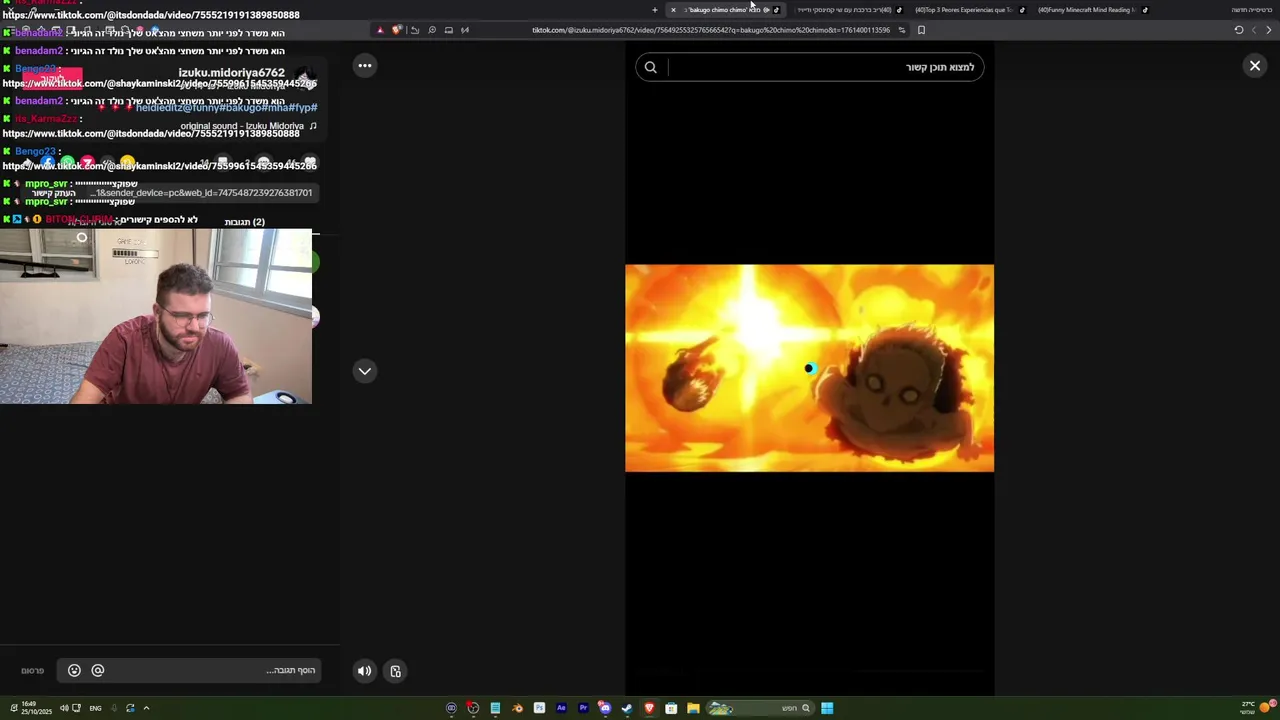The height and width of the screenshot is (720, 1280).
Task: Click the Brave Rewards triangle icon
Action: point(380,30)
